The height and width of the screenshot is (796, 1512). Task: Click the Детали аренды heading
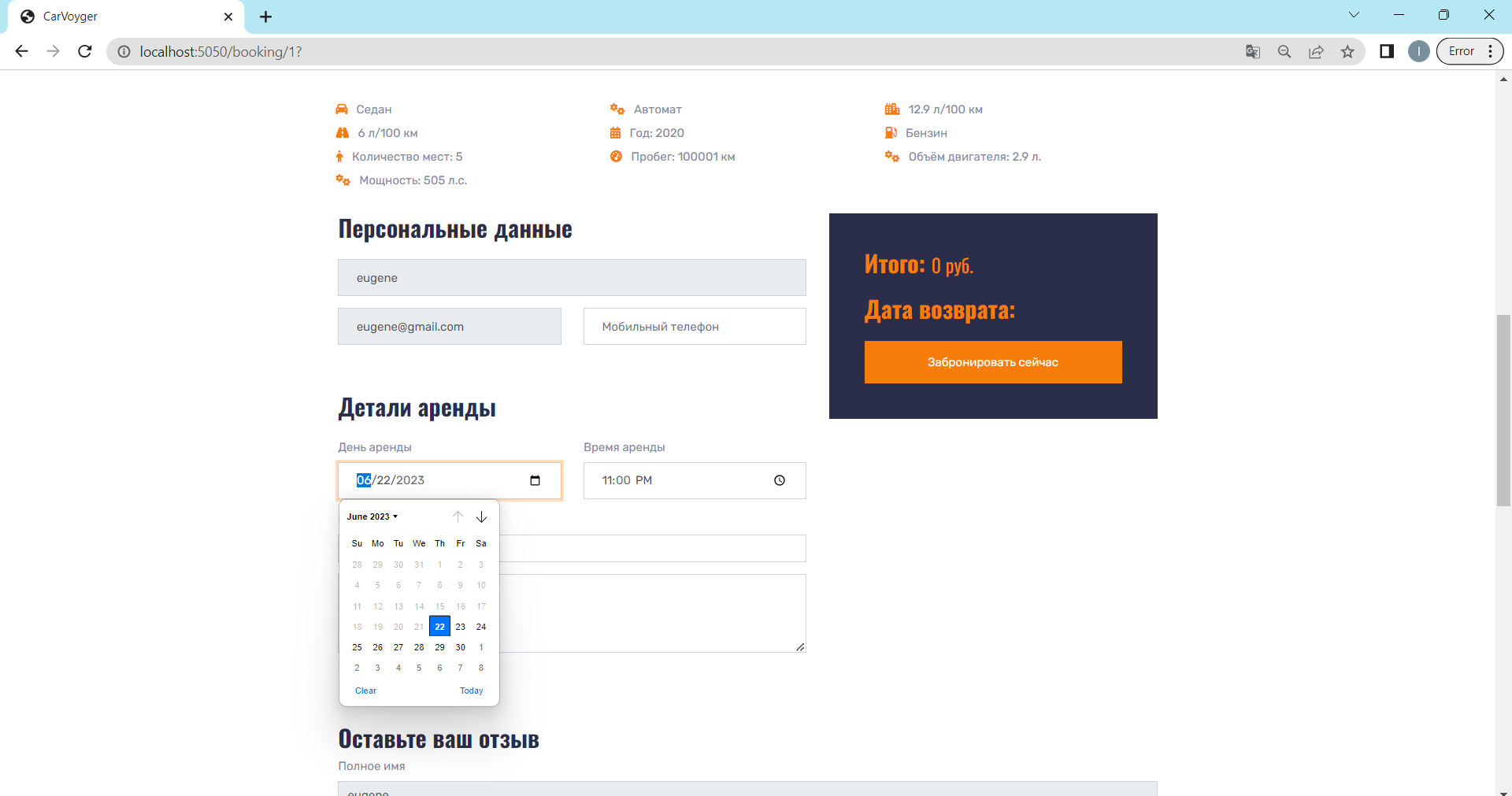(x=417, y=408)
